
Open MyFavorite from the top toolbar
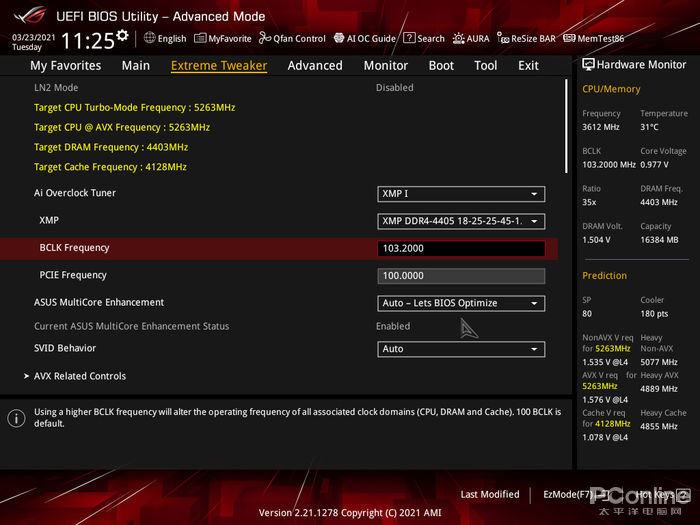[x=223, y=38]
